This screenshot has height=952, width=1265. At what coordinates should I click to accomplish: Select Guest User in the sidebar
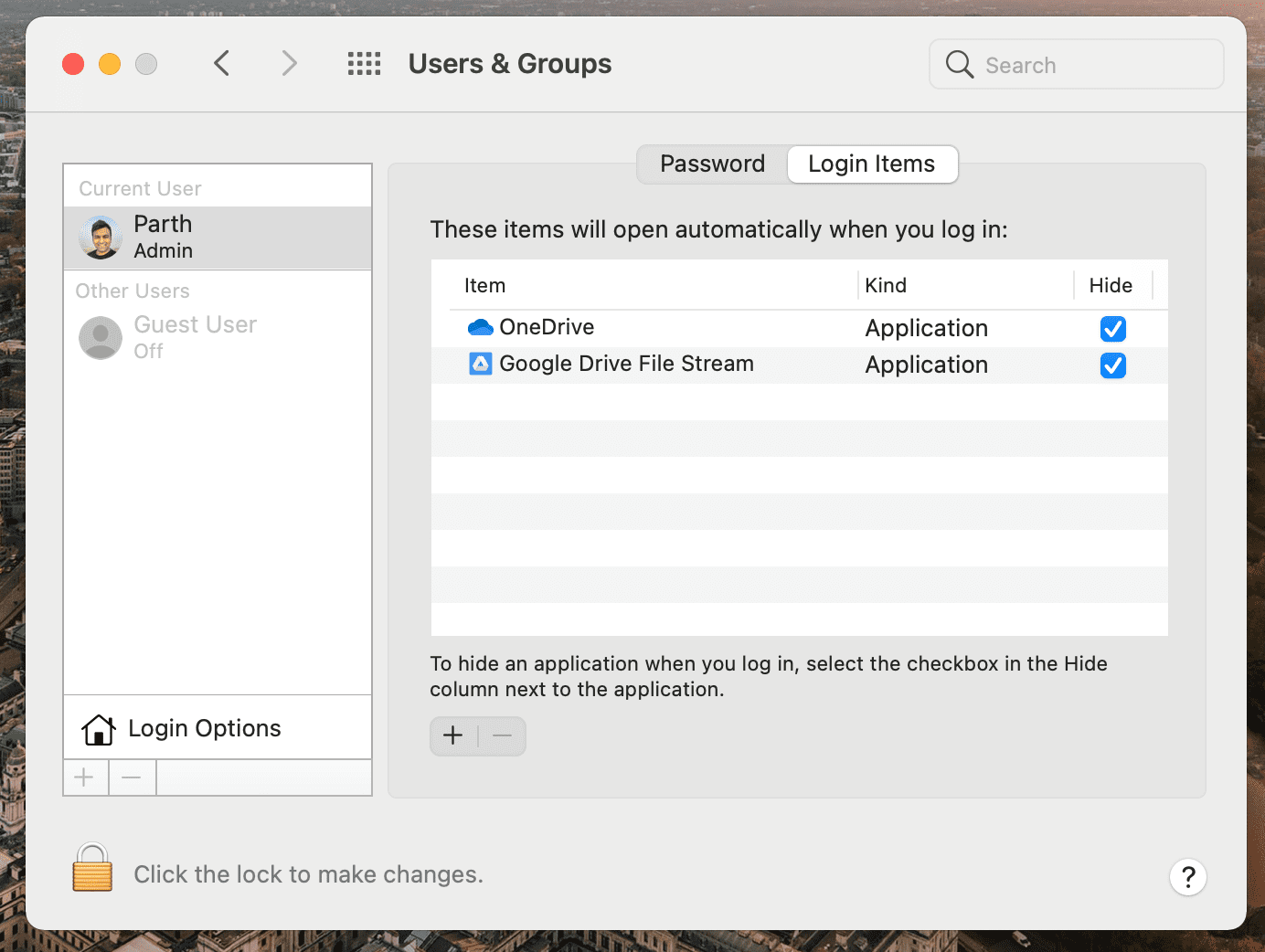pyautogui.click(x=218, y=338)
